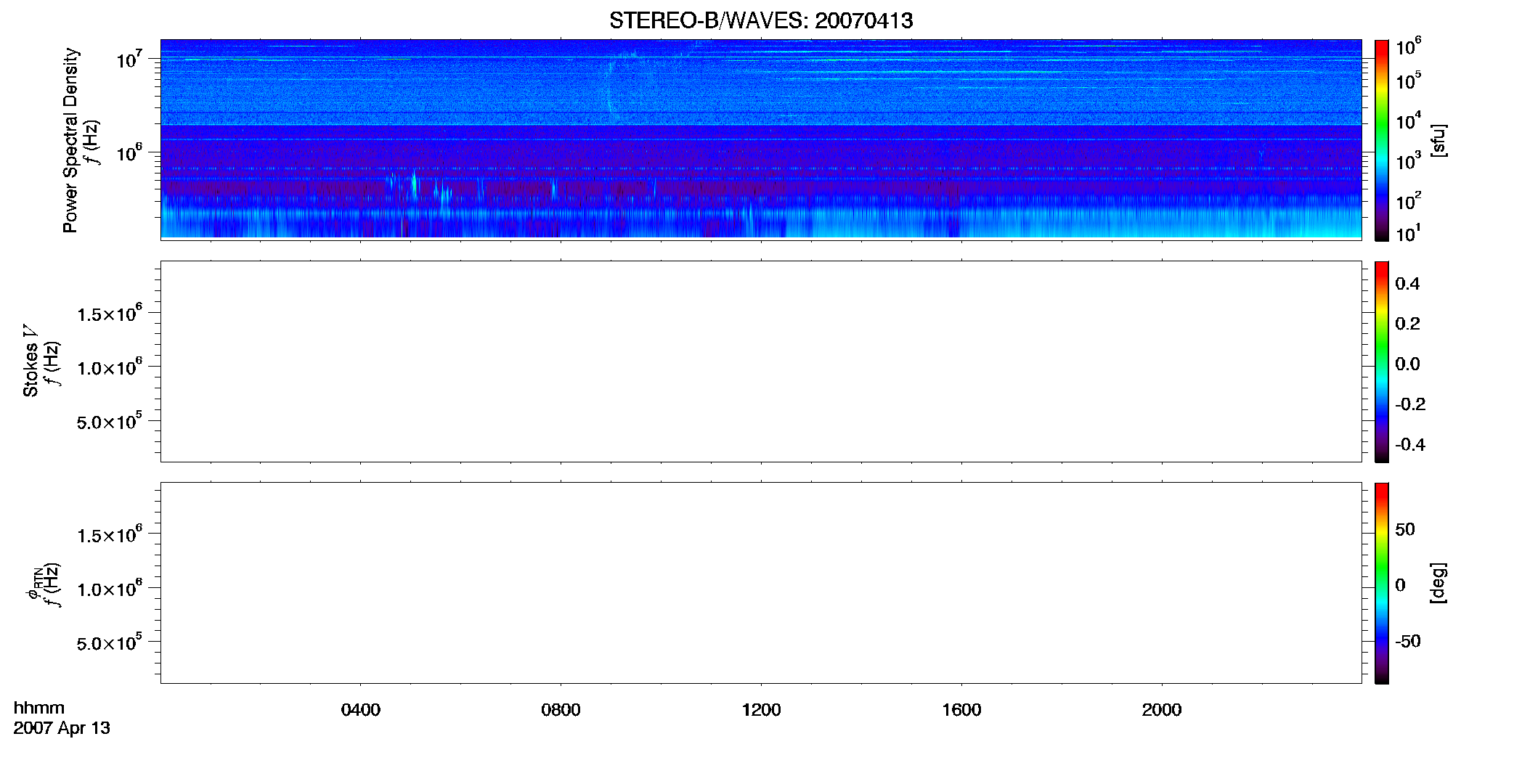Screen dimensions: 1522x784
Task: Click the 1.0×10^6 tick on φRTN axis
Action: [x=110, y=588]
